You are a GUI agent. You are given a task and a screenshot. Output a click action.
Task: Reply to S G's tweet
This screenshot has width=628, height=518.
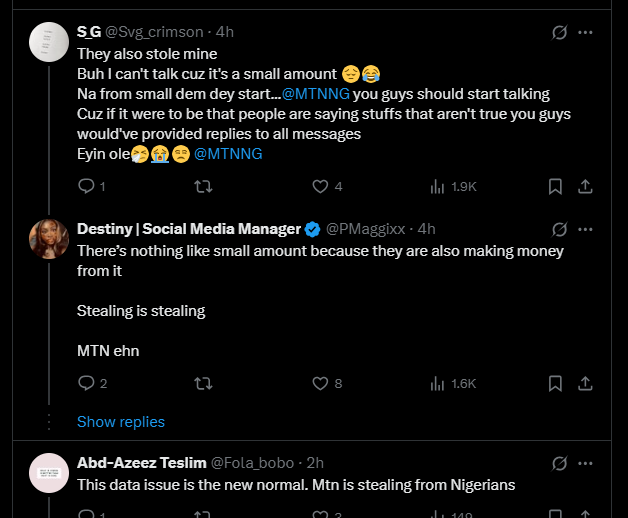(x=86, y=186)
